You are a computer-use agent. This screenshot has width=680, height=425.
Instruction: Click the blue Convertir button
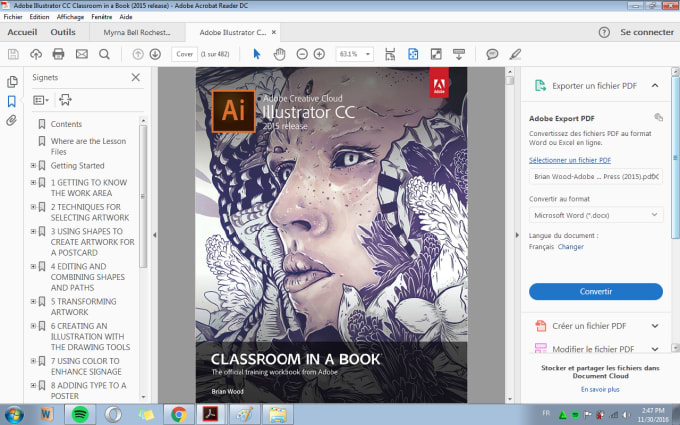pos(596,291)
